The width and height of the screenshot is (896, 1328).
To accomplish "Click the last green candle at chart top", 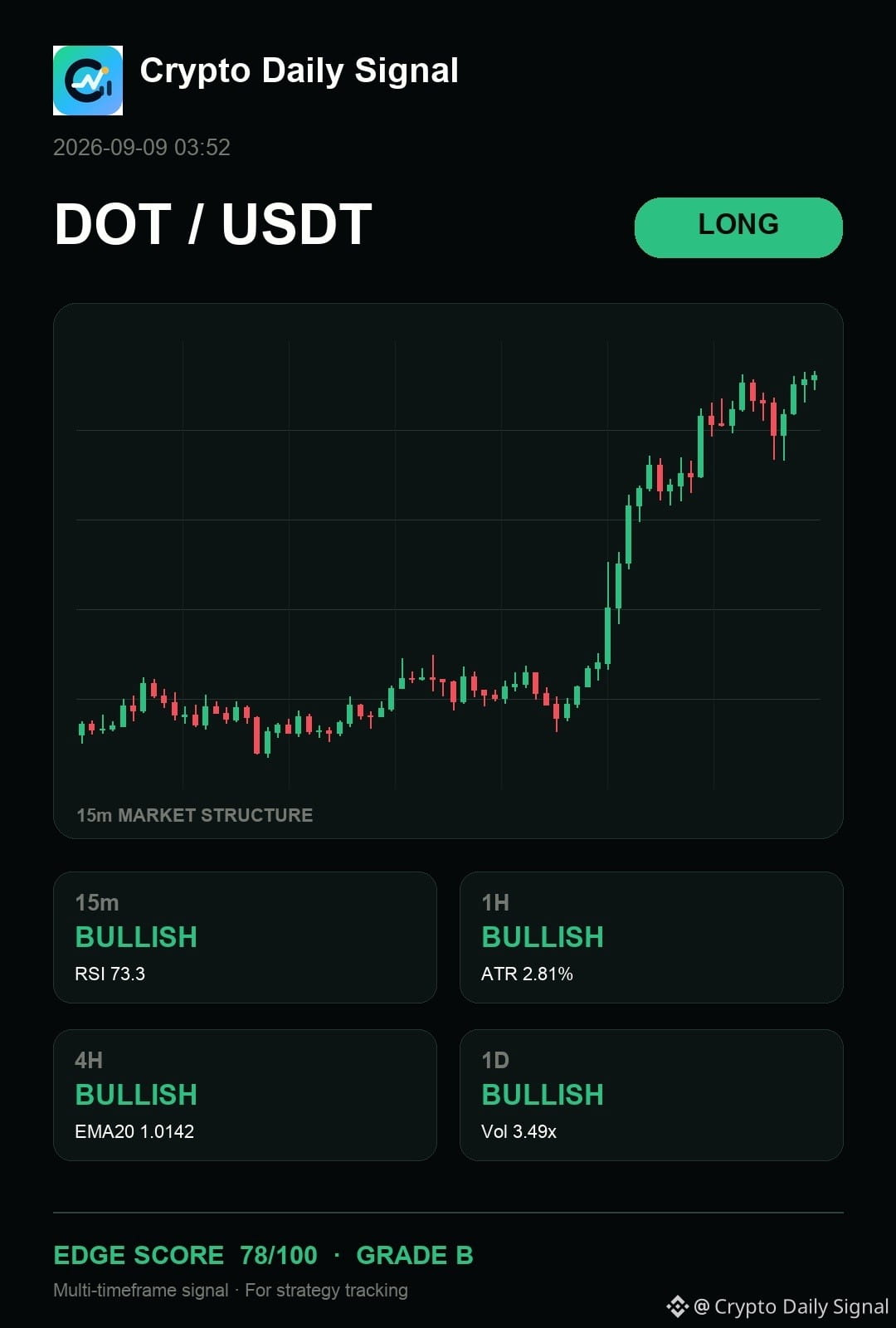I will point(815,379).
